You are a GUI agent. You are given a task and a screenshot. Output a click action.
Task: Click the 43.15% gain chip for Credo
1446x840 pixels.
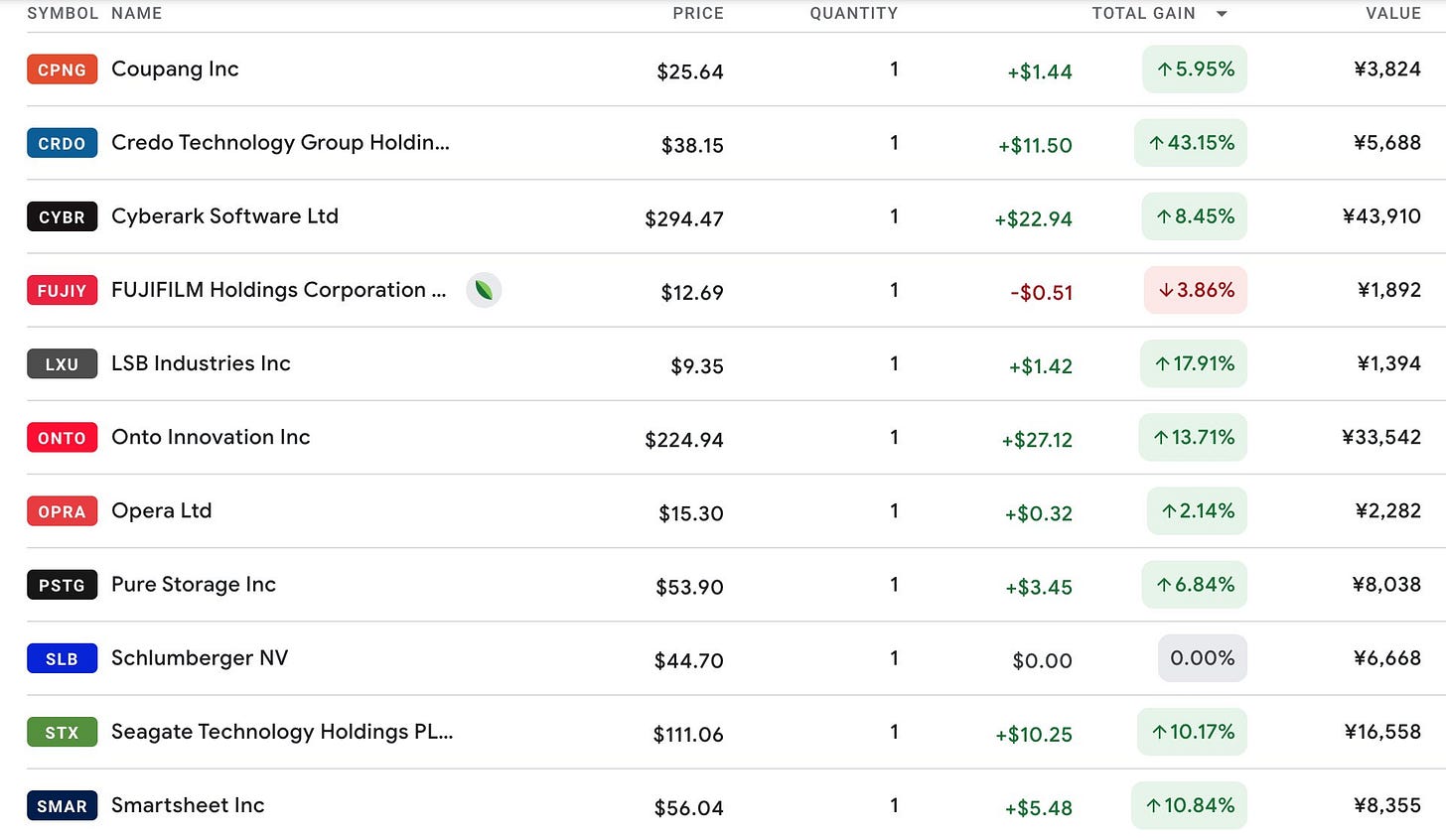1191,143
